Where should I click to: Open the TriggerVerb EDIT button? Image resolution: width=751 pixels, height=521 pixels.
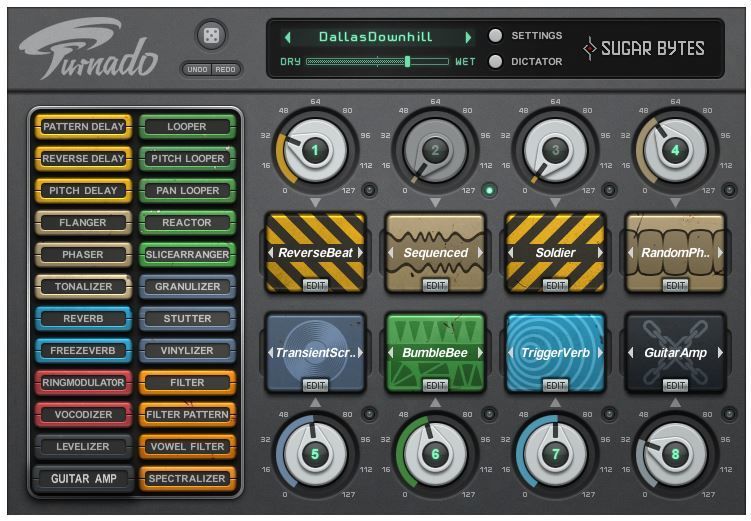coord(556,385)
